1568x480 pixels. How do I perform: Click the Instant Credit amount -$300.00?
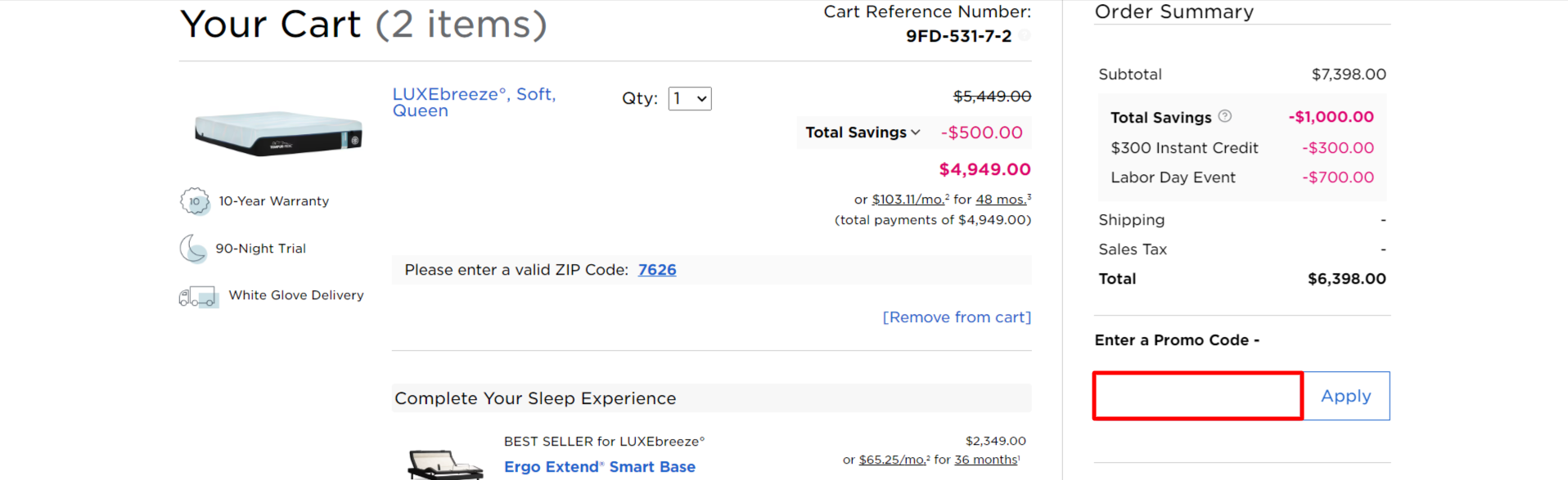pyautogui.click(x=1338, y=148)
